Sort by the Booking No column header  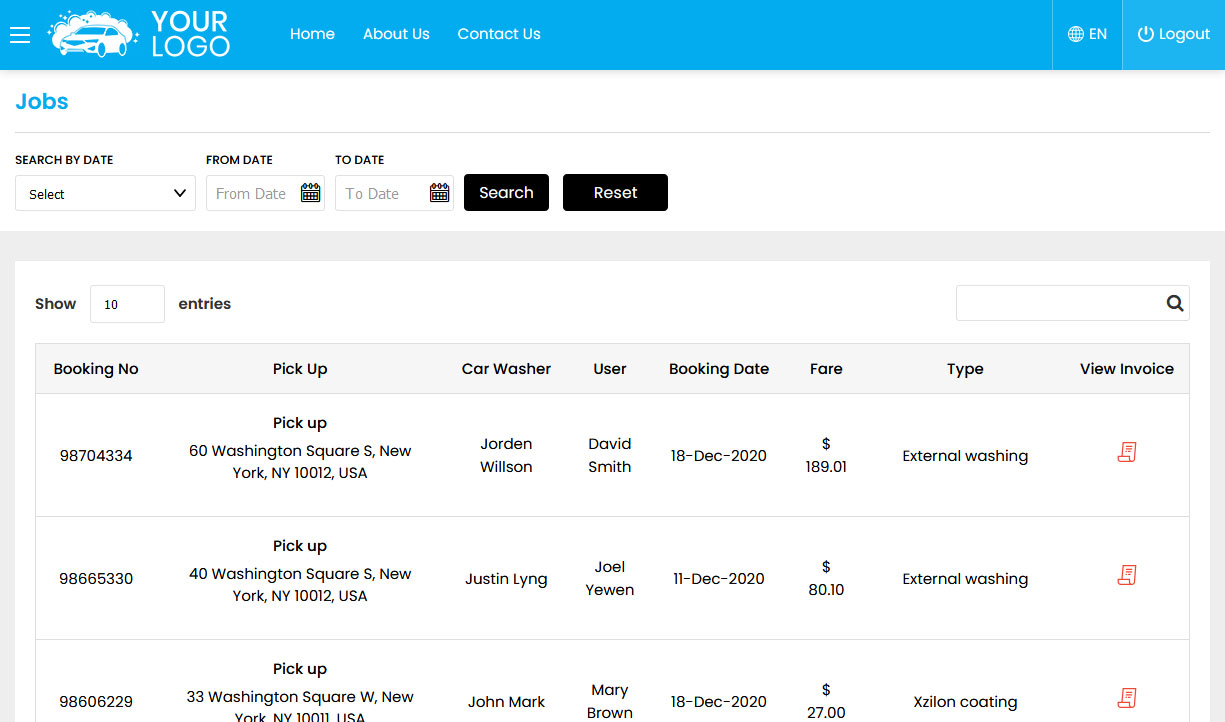pos(96,369)
